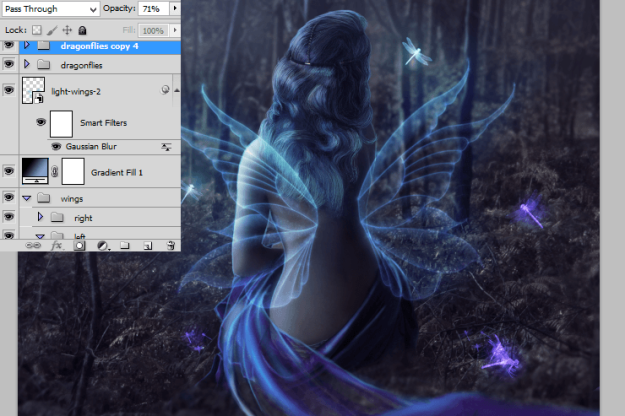
Task: Click the Create New Layer icon
Action: click(x=148, y=246)
